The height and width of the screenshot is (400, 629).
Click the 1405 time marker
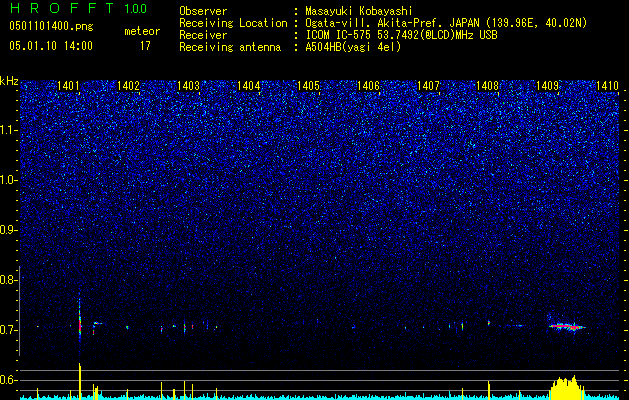pyautogui.click(x=308, y=86)
